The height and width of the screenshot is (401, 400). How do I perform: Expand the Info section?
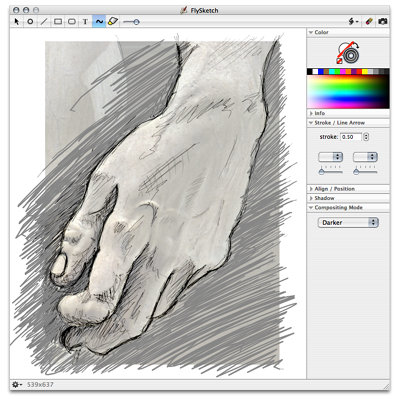click(311, 113)
